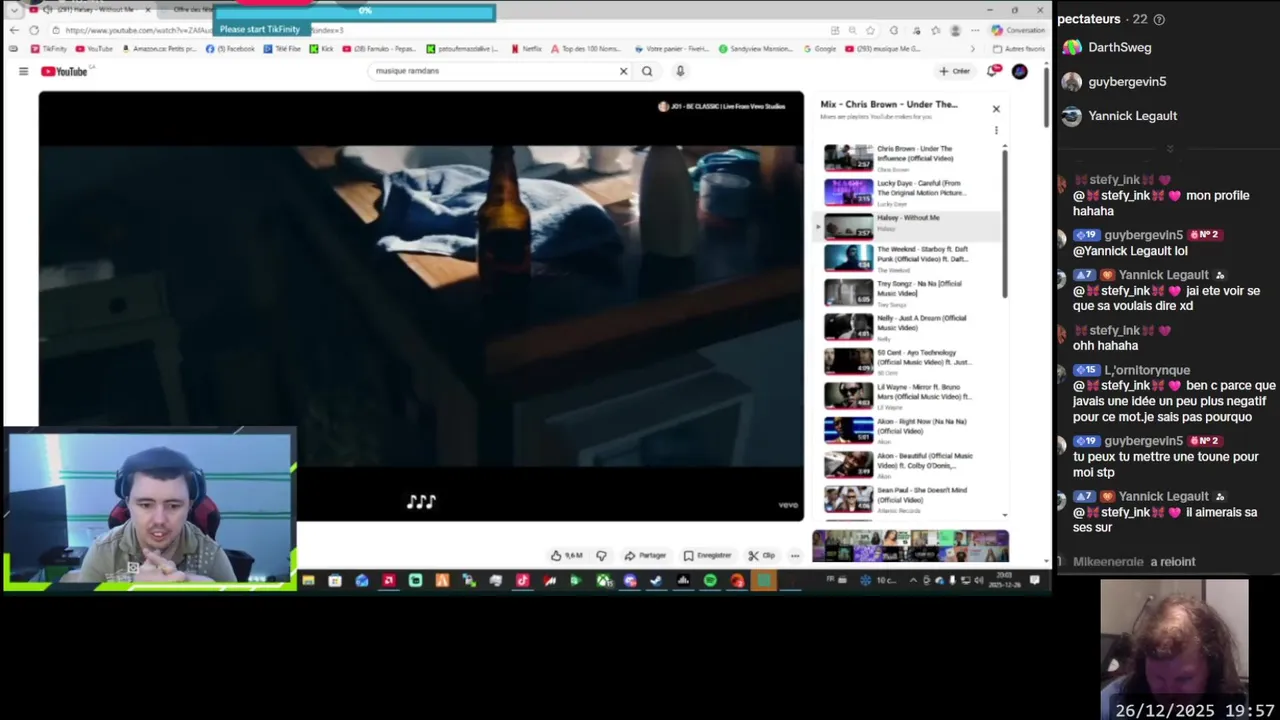Open the Facebook bookmark
Viewport: 1280px width, 720px height.
230,48
